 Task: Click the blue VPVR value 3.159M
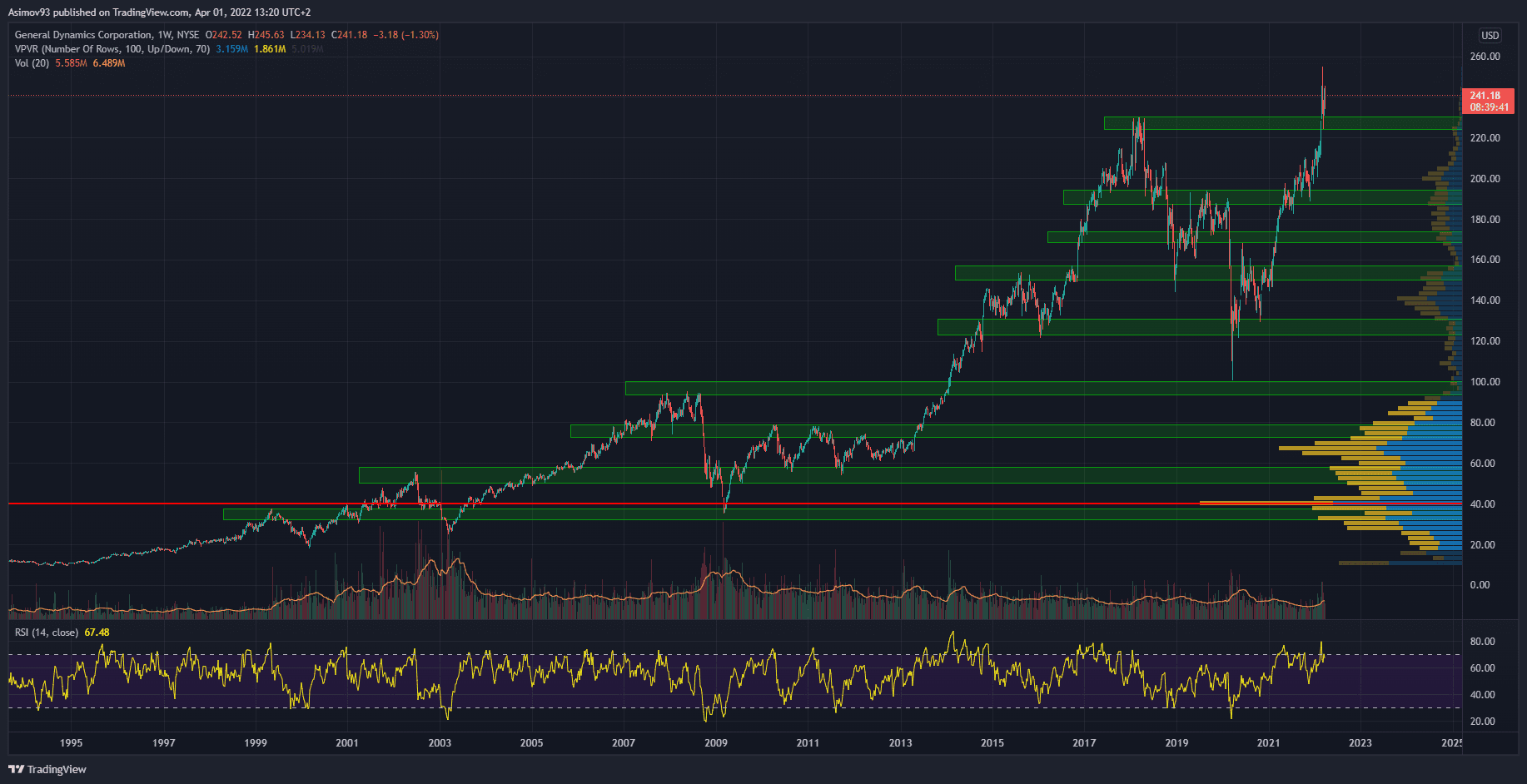click(x=231, y=49)
